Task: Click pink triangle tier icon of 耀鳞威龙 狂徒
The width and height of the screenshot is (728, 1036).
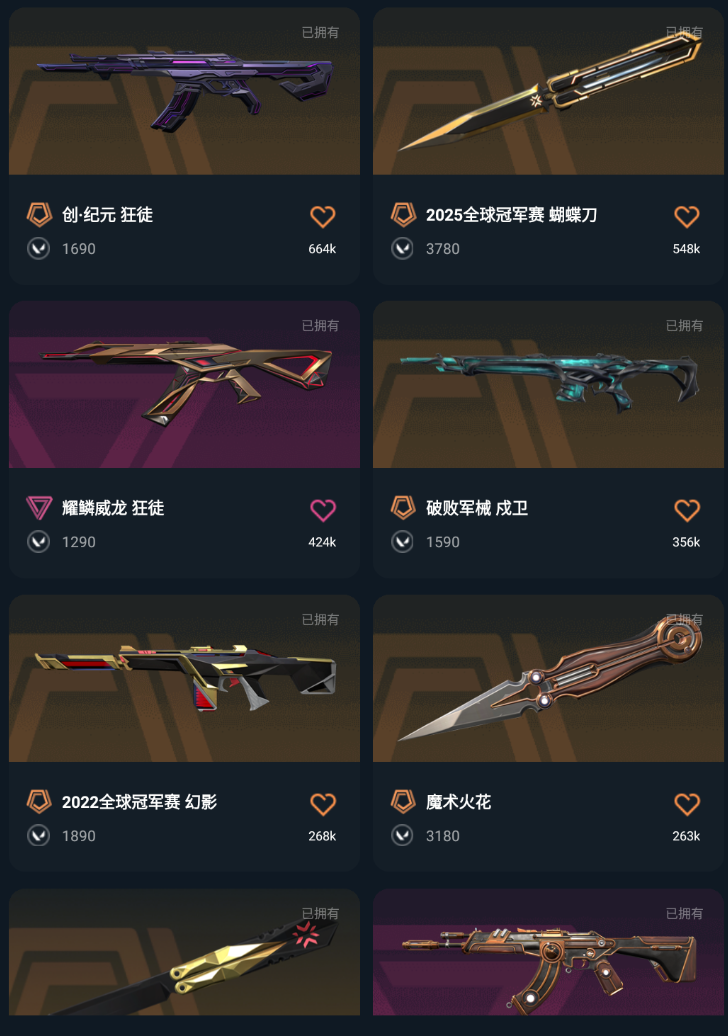Action: (39, 508)
